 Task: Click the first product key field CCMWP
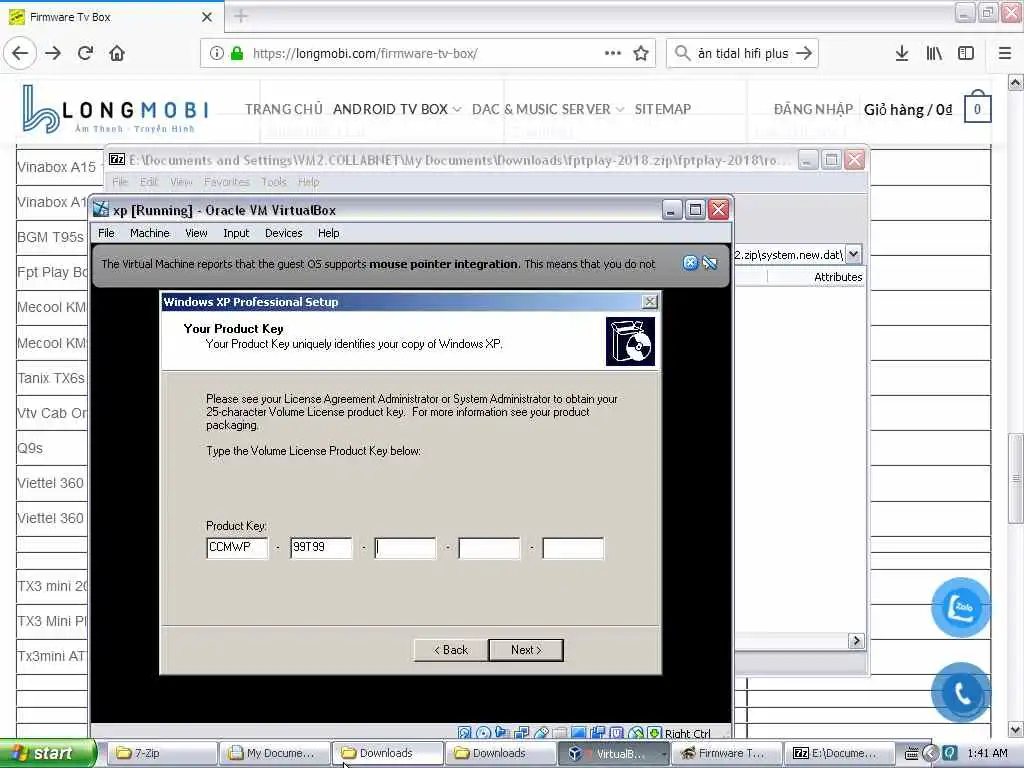236,548
